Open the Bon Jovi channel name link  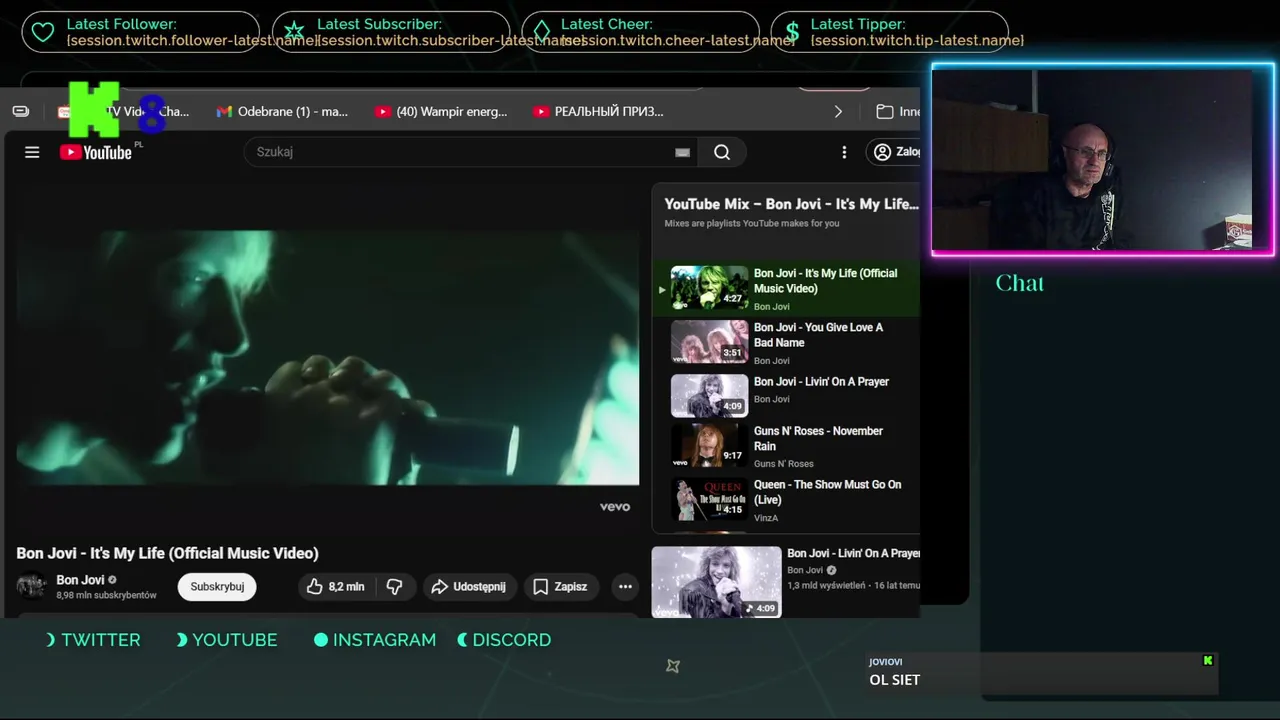point(80,580)
